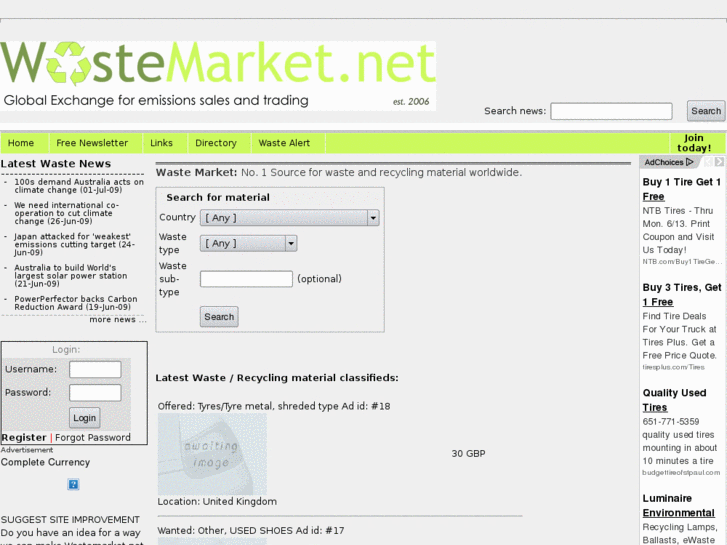727x545 pixels.
Task: Click the Login button
Action: 84,418
